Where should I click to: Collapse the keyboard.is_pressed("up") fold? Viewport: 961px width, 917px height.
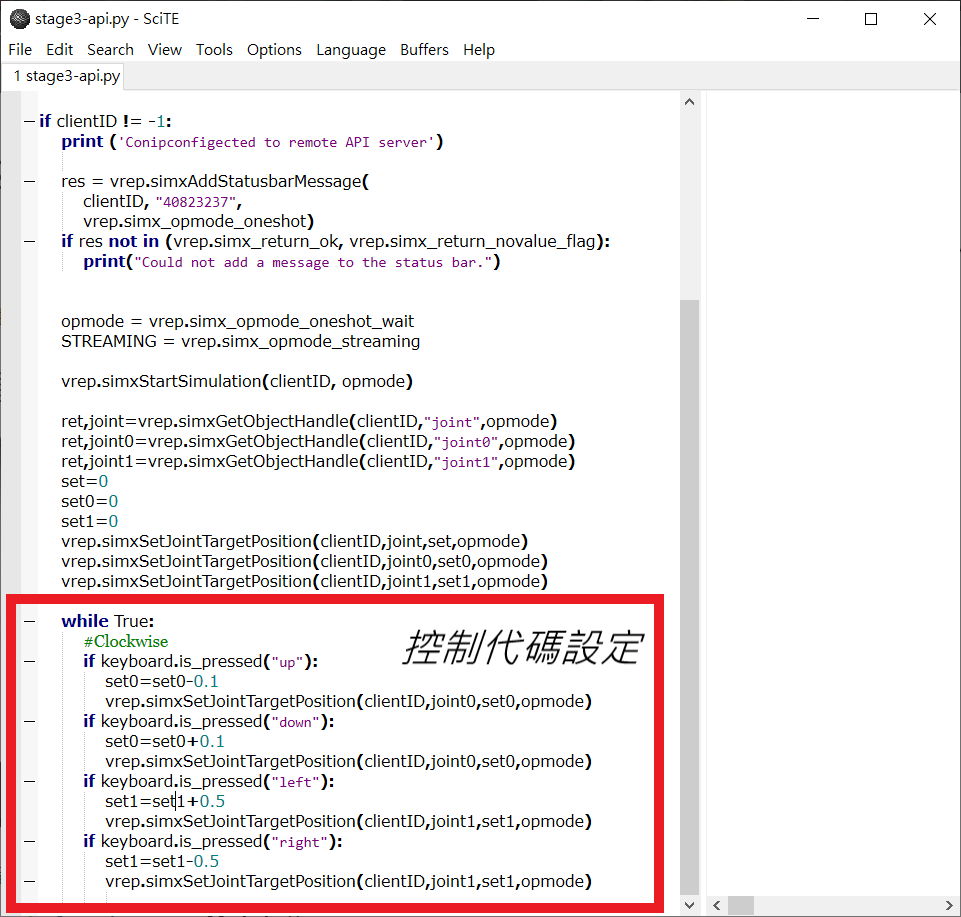[x=29, y=661]
